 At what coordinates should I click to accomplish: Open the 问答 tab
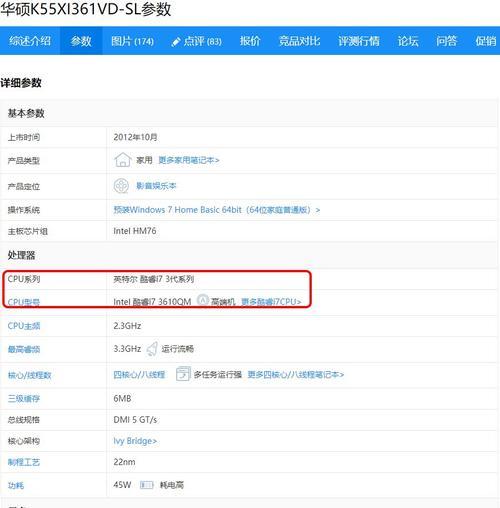tap(446, 41)
